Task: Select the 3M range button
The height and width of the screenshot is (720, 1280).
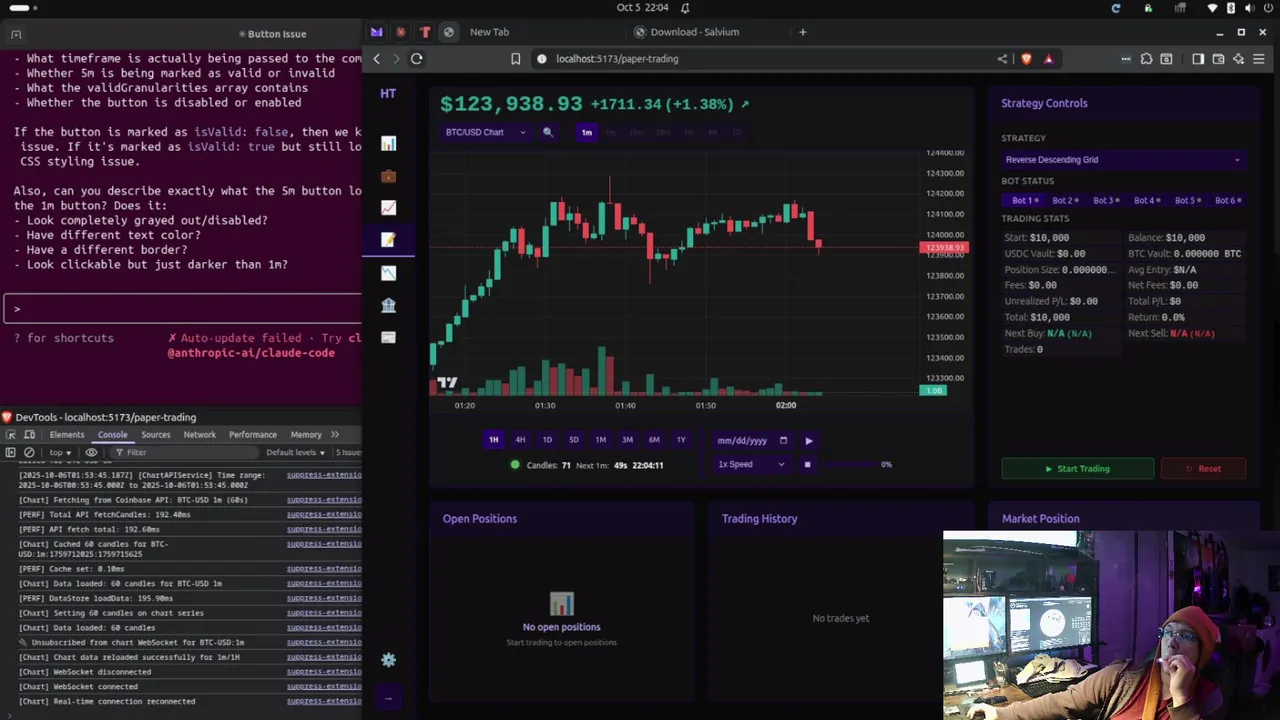Action: (x=627, y=440)
